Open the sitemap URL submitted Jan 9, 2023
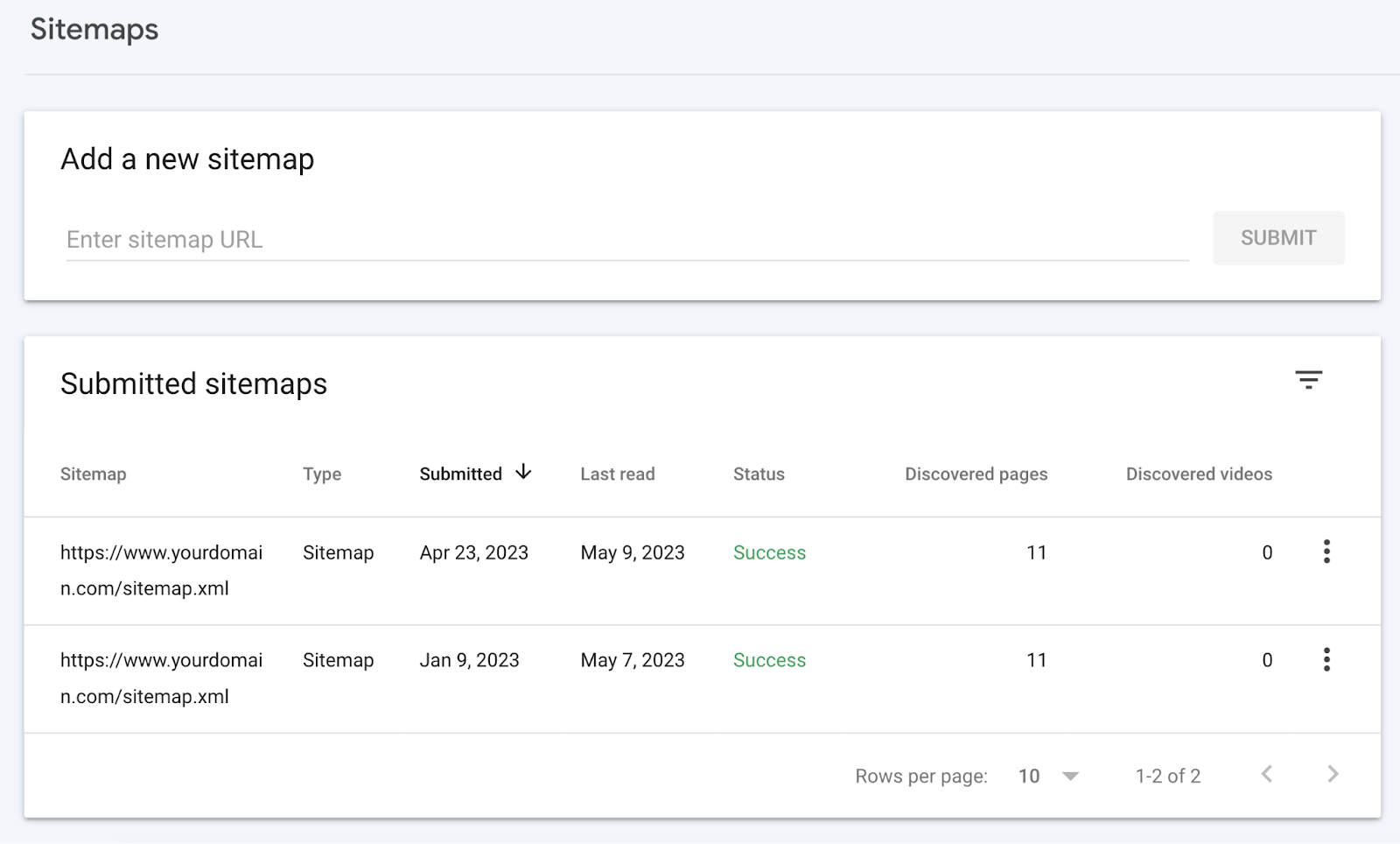 [161, 679]
